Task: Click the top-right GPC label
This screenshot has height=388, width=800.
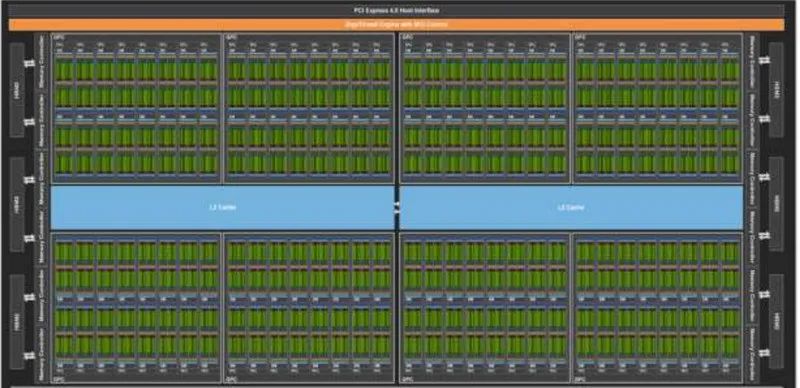Action: pos(579,37)
